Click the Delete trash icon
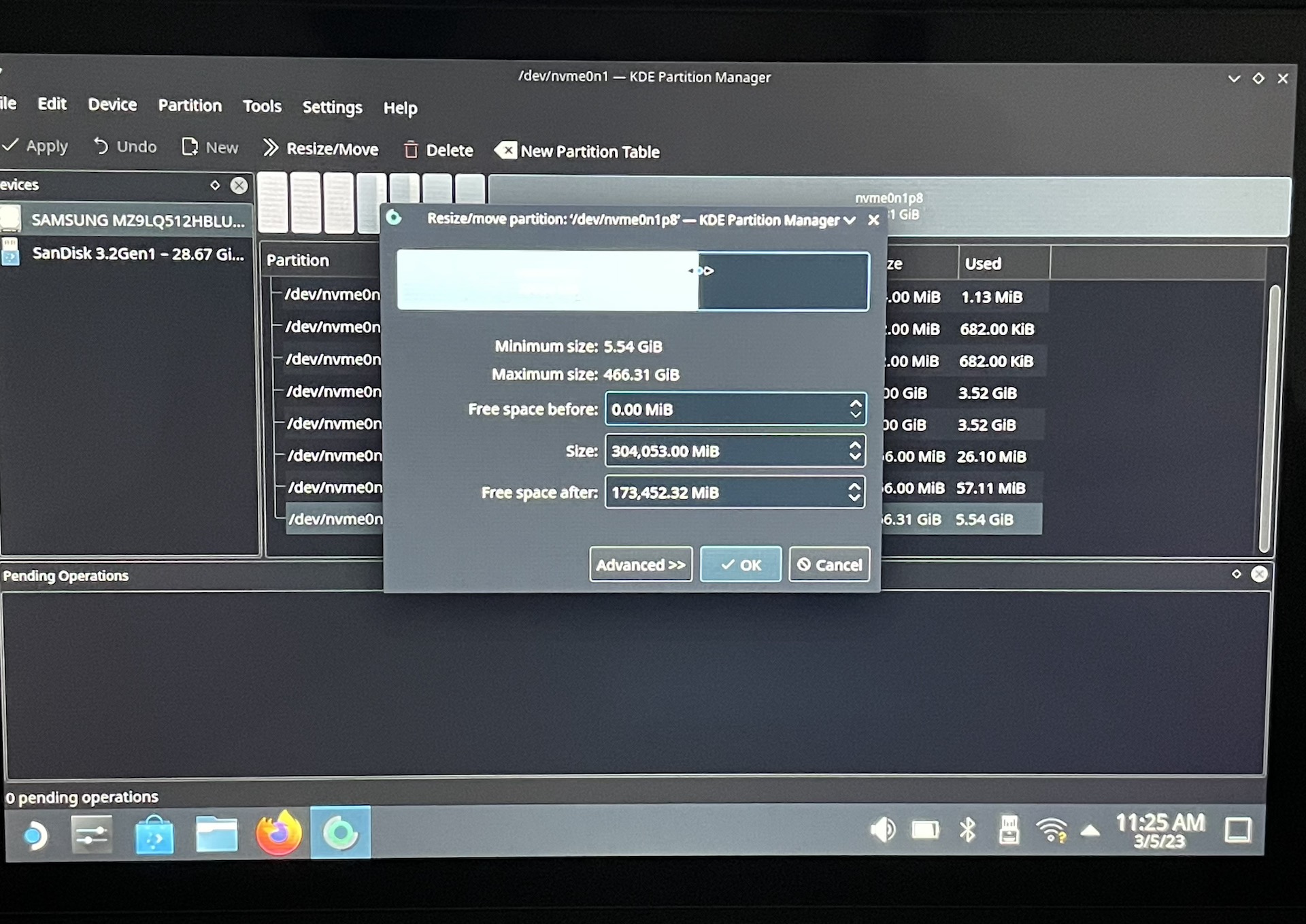Viewport: 1306px width, 924px height. (x=411, y=150)
